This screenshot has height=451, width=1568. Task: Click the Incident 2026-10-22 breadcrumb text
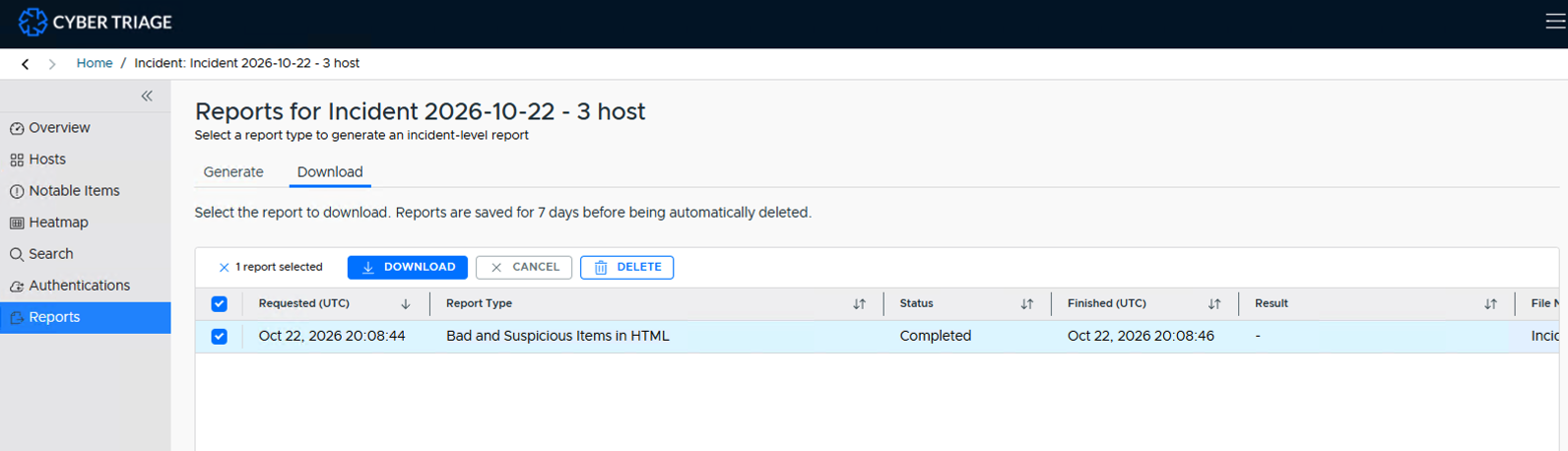[x=247, y=63]
